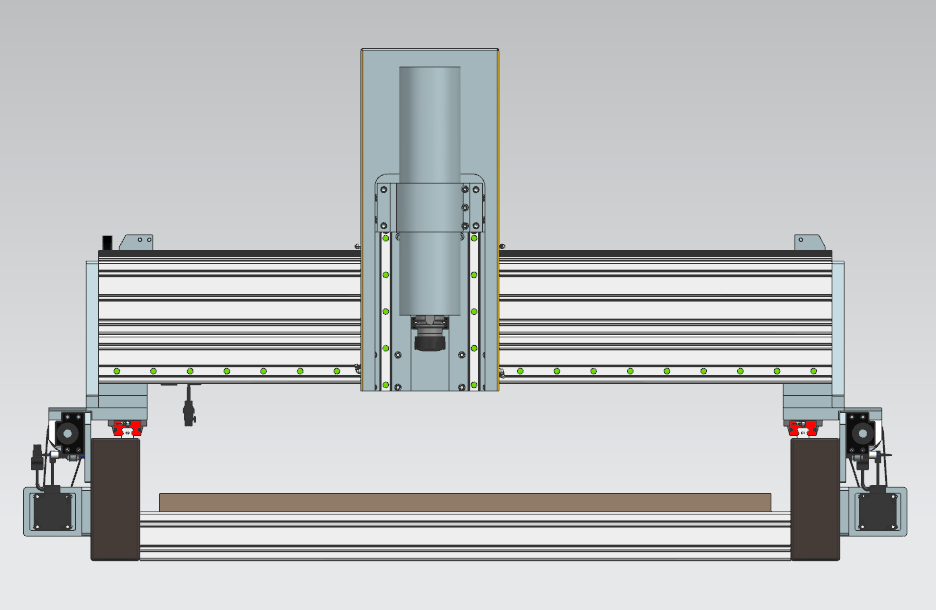Click the right red linear bearing block
Screen dimensions: 936x610
[x=804, y=429]
